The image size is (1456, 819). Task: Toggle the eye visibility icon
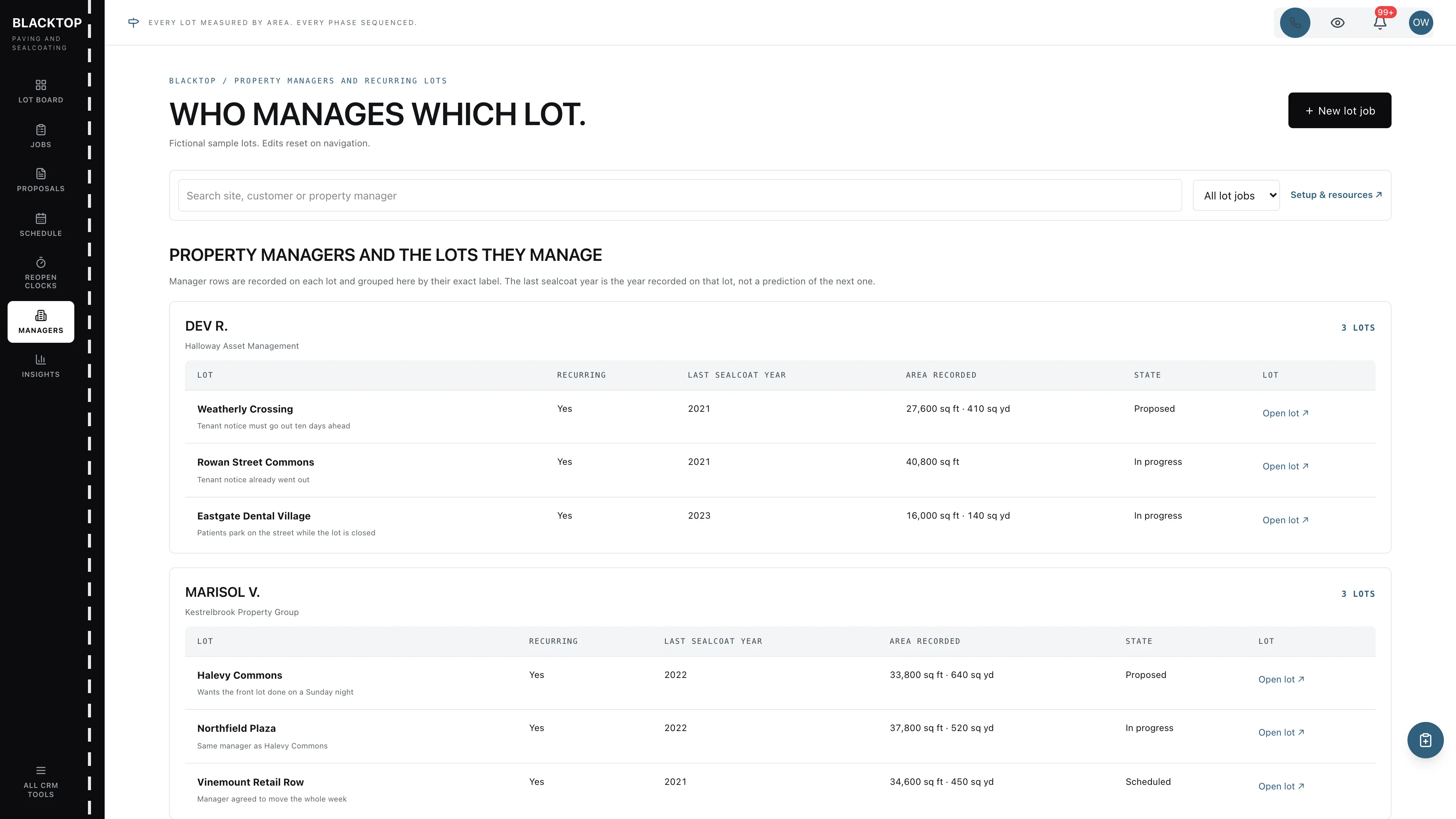point(1337,23)
